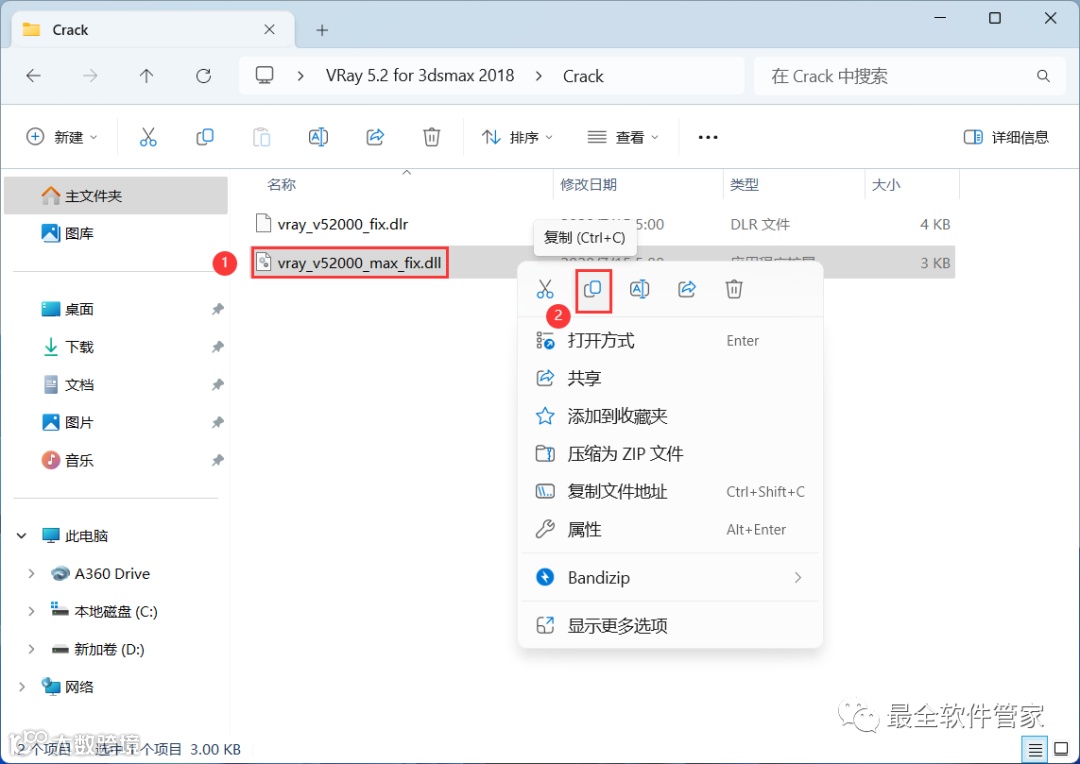Image resolution: width=1080 pixels, height=764 pixels.
Task: Expand the 网络 tree node
Action: (x=22, y=687)
